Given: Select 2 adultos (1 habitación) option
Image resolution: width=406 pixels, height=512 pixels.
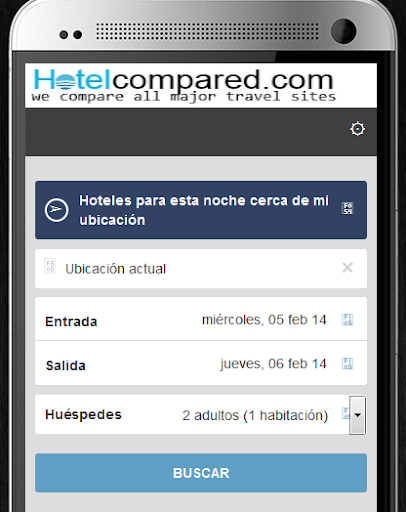Looking at the screenshot, I should click(255, 415).
